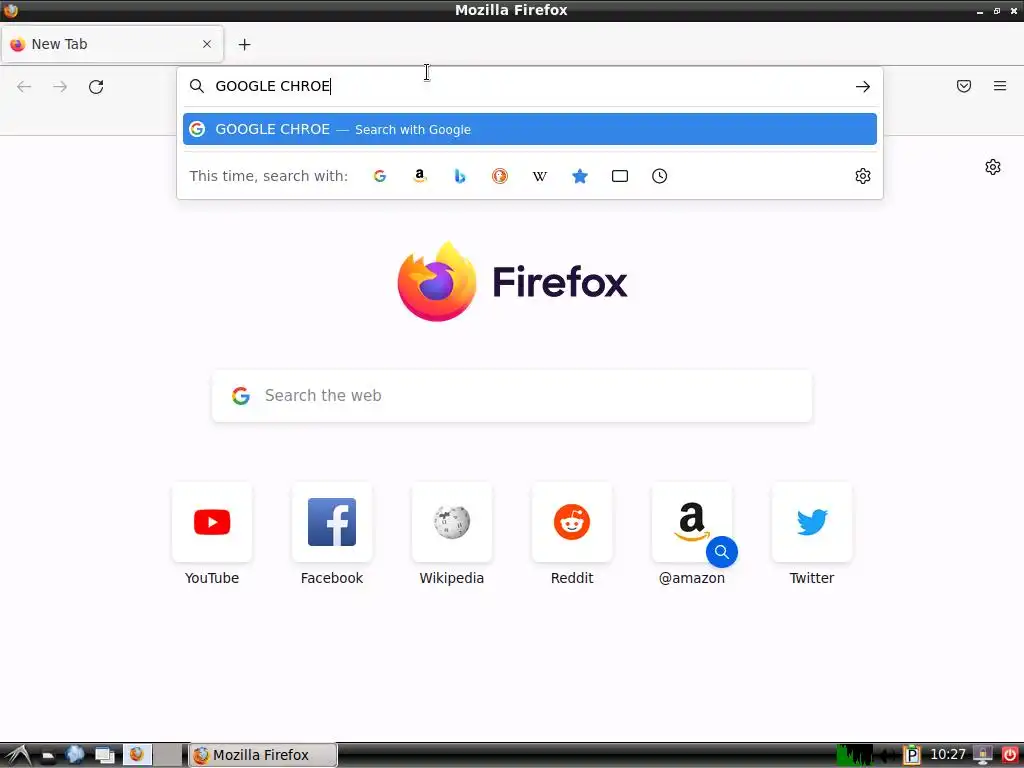1024x768 pixels.
Task: Open Reddit shortcut tile
Action: 572,522
